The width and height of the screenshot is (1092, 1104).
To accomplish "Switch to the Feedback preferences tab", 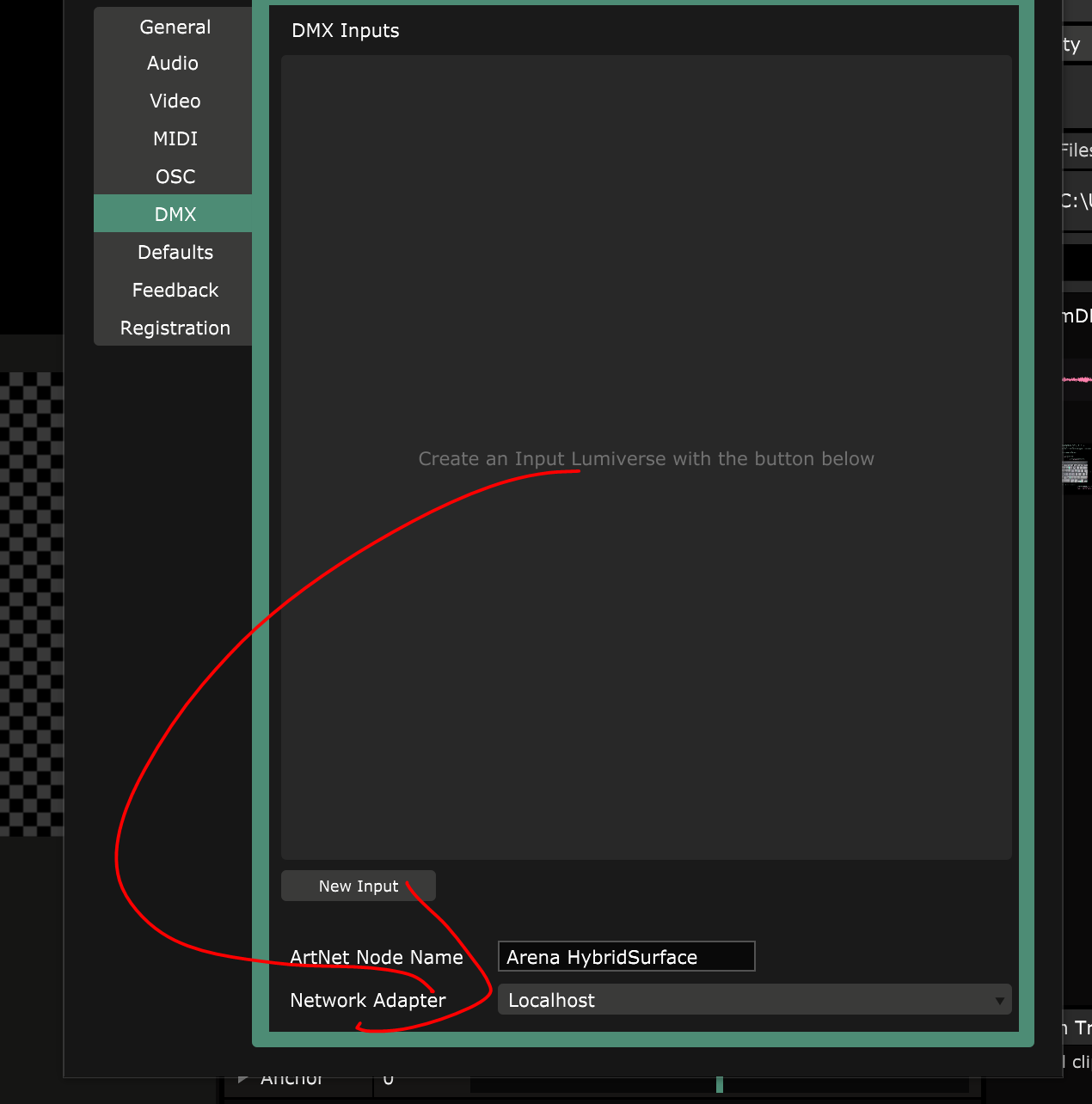I will pos(175,291).
